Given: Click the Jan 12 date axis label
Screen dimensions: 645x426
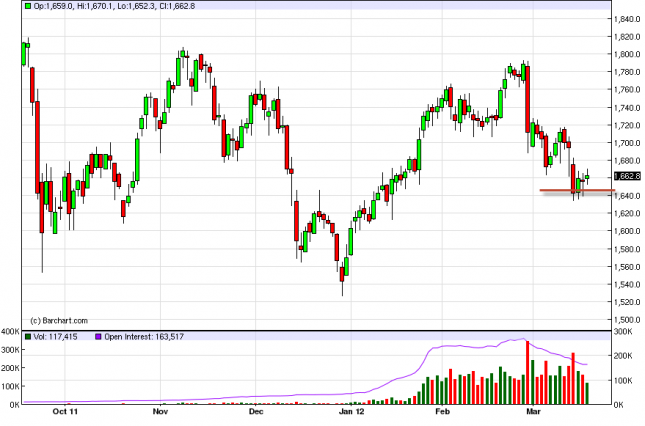Looking at the screenshot, I should click(x=351, y=412).
